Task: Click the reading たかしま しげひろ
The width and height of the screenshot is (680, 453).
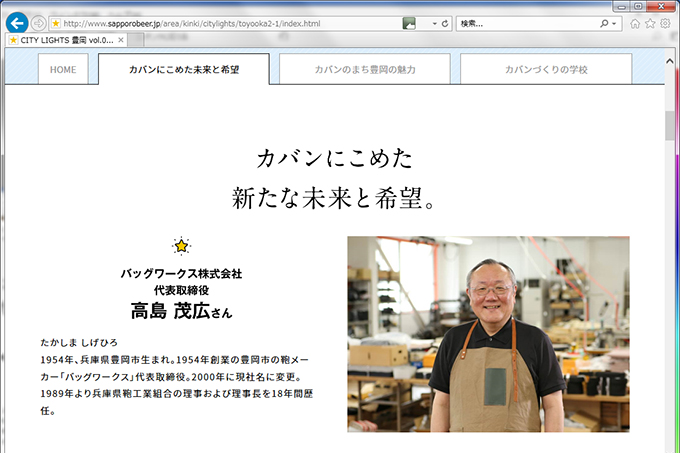Action: pos(79,342)
